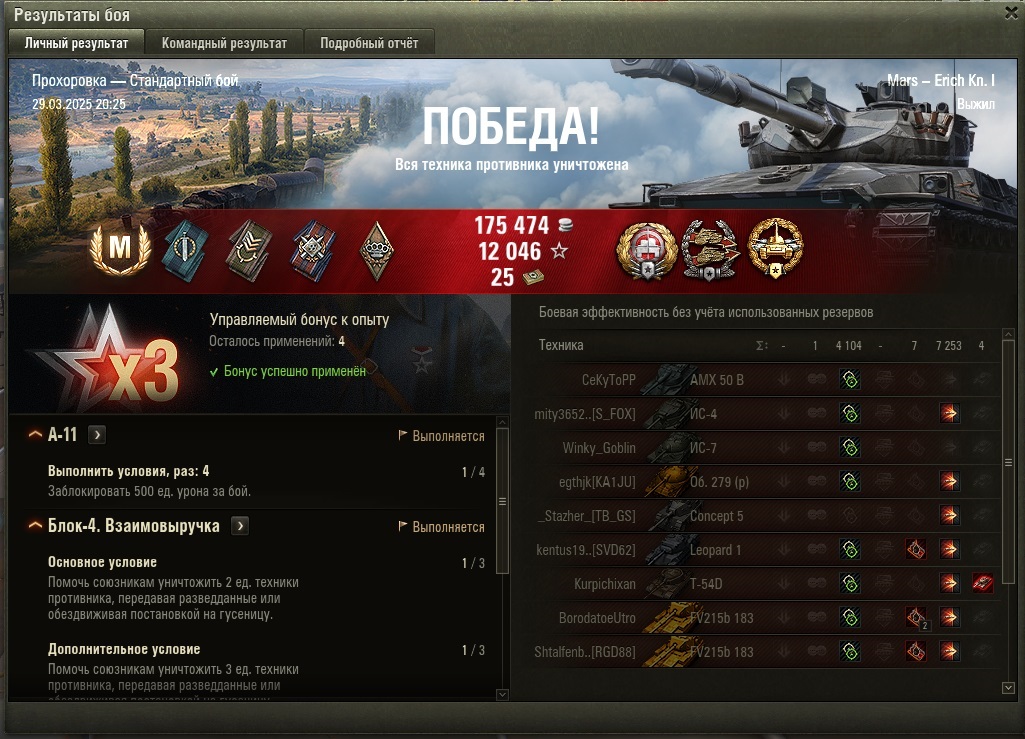Click the red cross shield medal

click(x=647, y=250)
